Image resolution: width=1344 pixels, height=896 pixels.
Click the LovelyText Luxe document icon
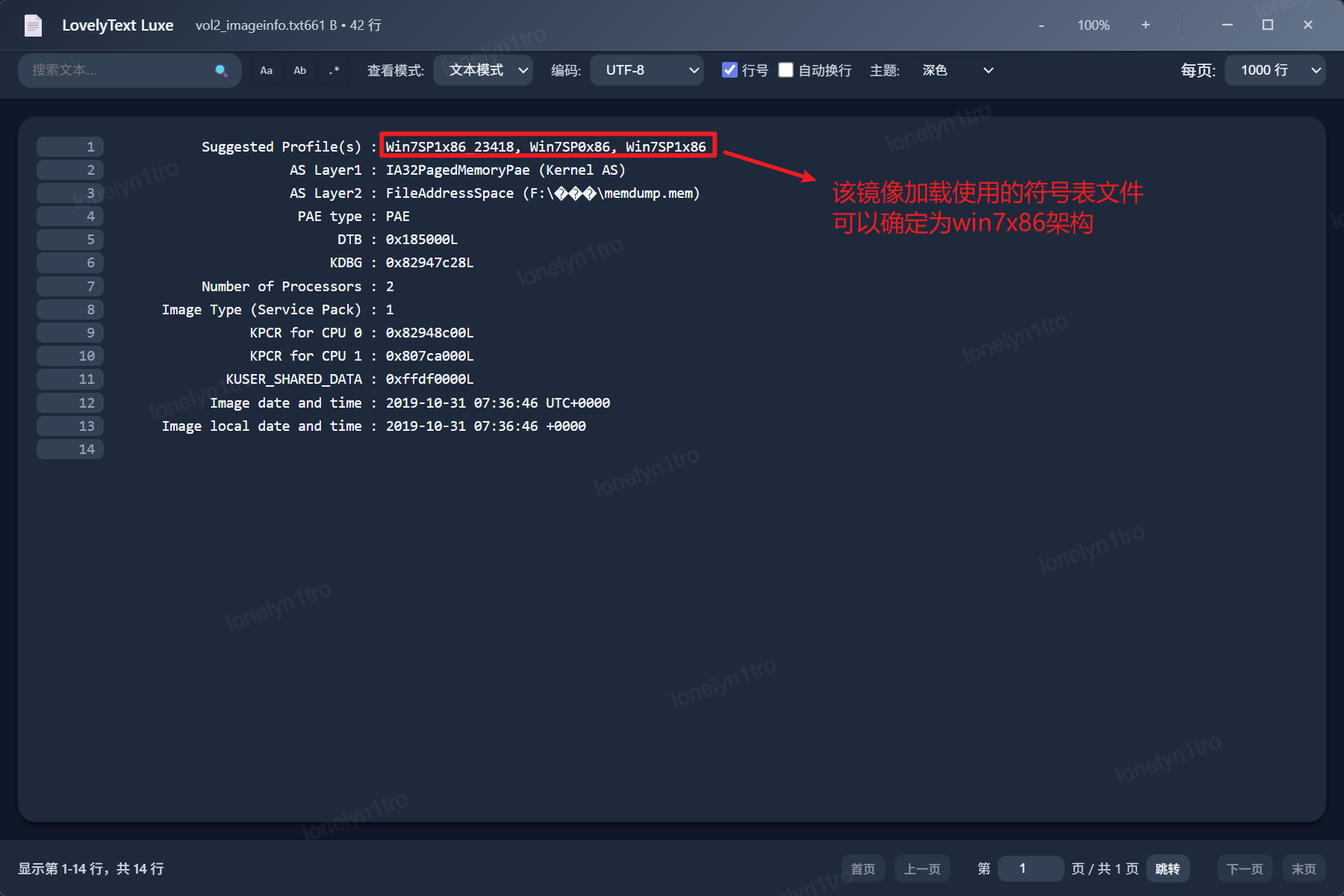click(x=34, y=25)
